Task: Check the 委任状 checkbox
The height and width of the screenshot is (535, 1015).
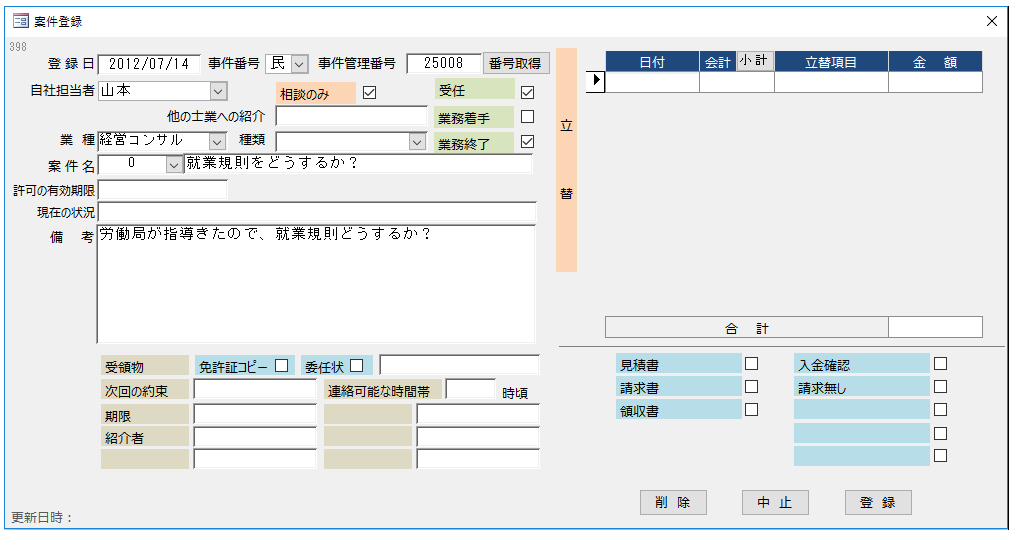Action: tap(357, 366)
